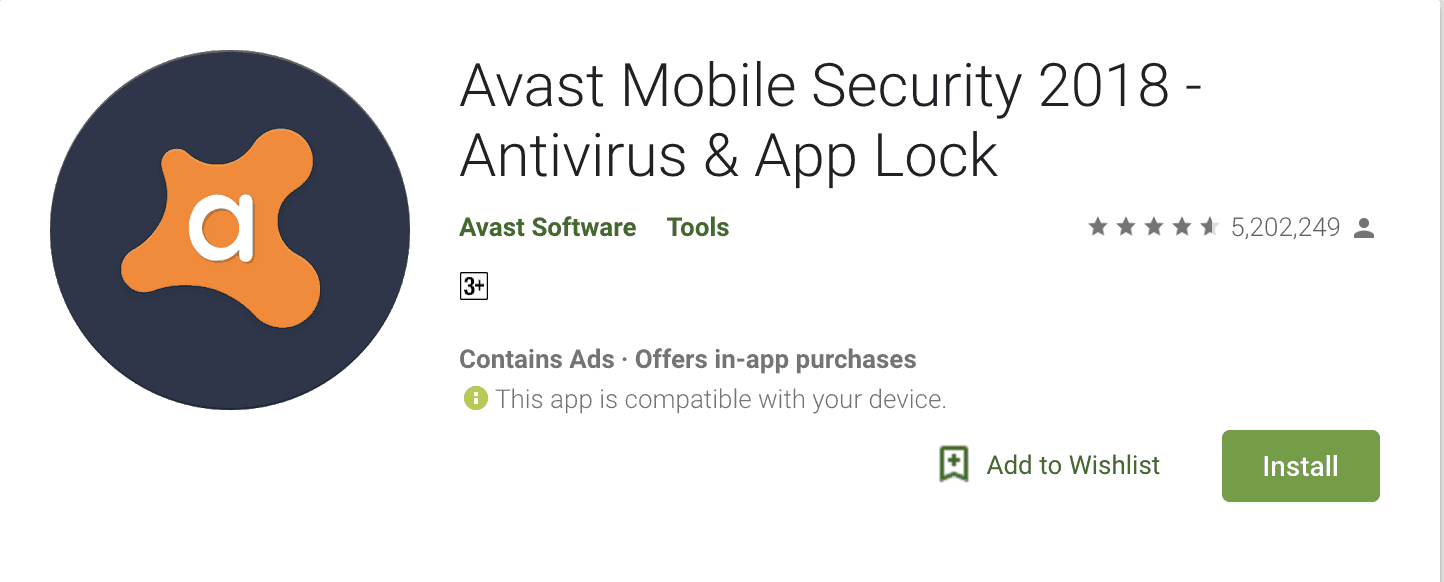
Task: Click the Contains Ads label
Action: (536, 359)
